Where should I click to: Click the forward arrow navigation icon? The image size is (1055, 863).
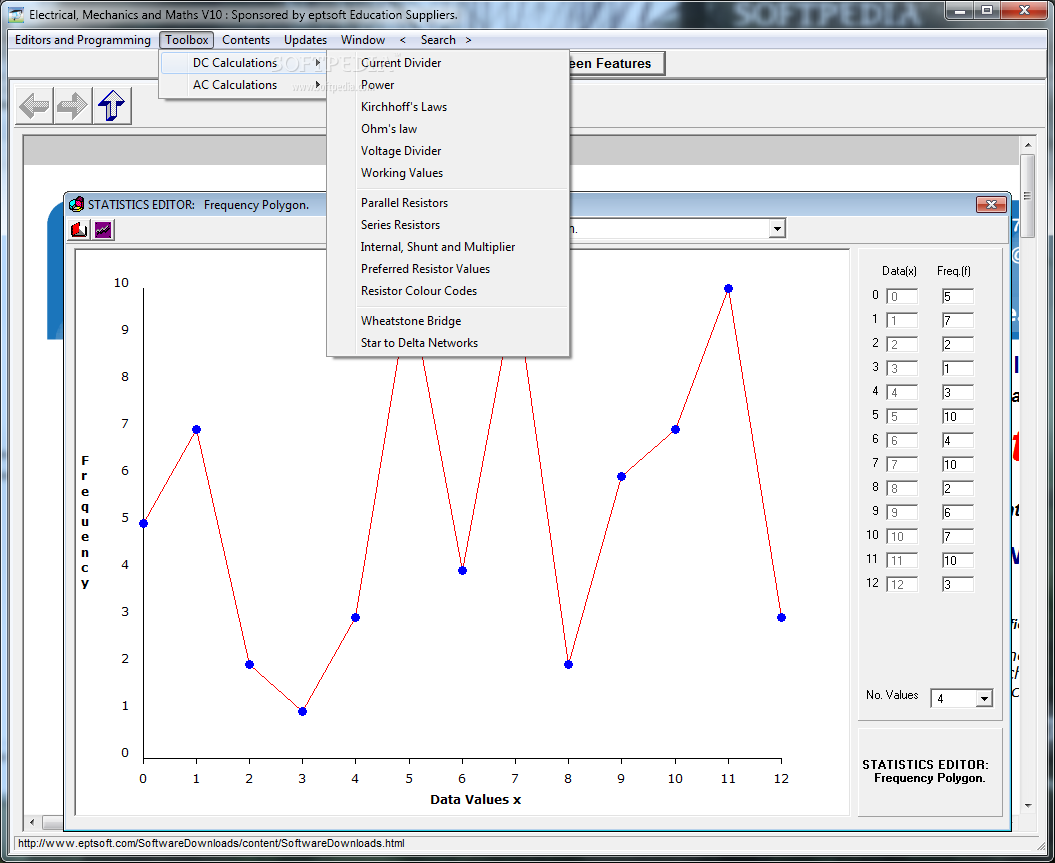[72, 106]
